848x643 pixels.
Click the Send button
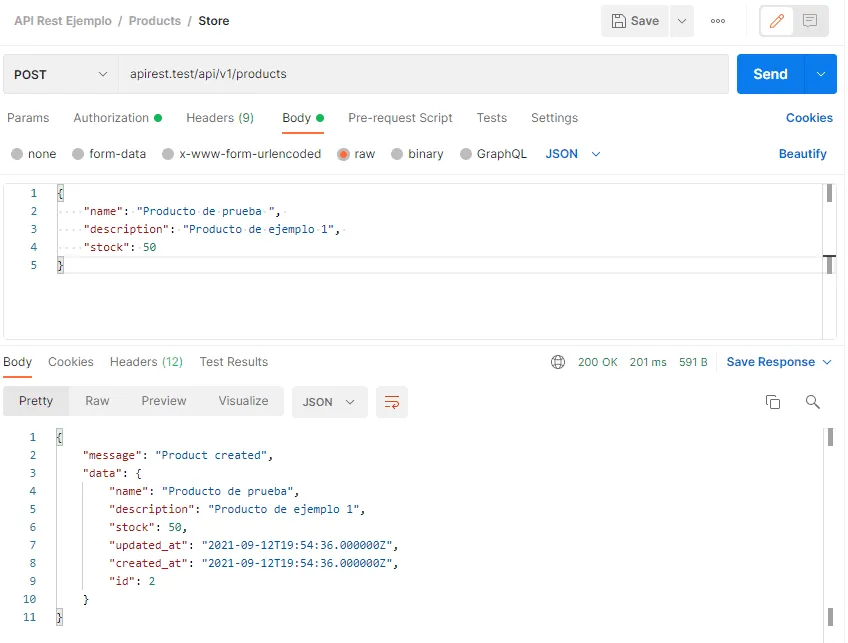[769, 74]
